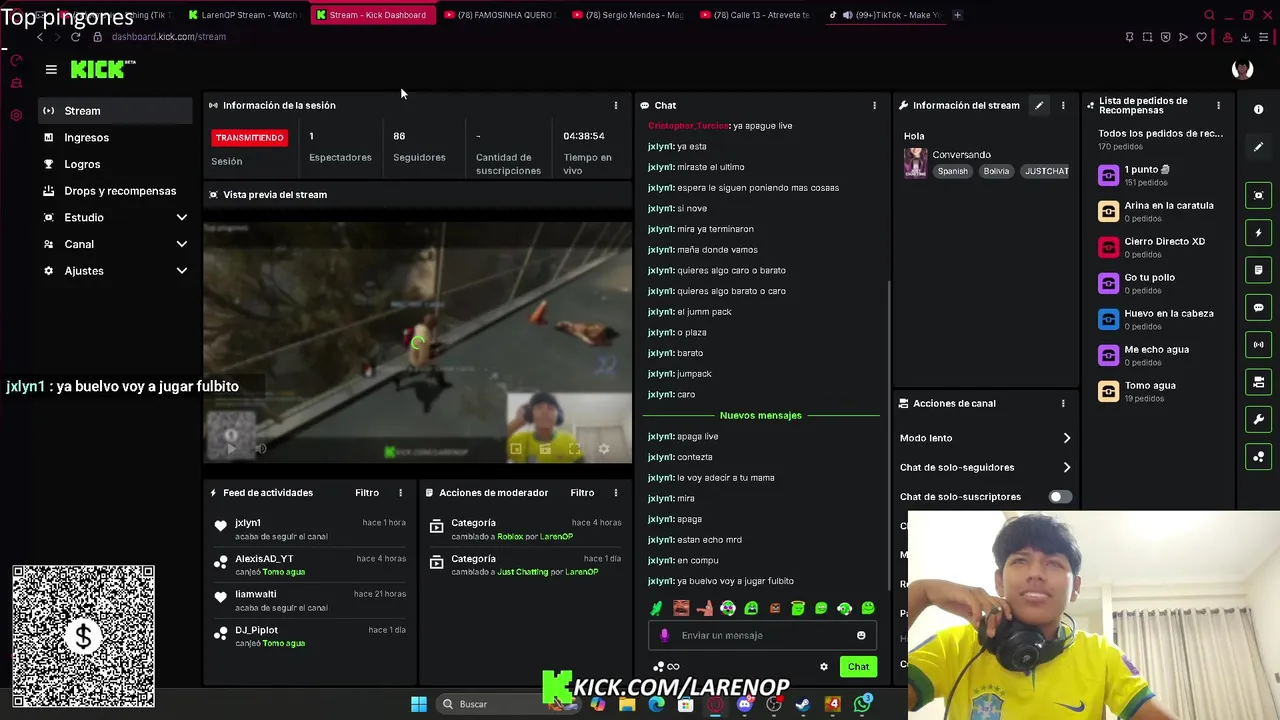1280x720 pixels.
Task: Open Acciones de moderador three-dot menu
Action: (616, 492)
